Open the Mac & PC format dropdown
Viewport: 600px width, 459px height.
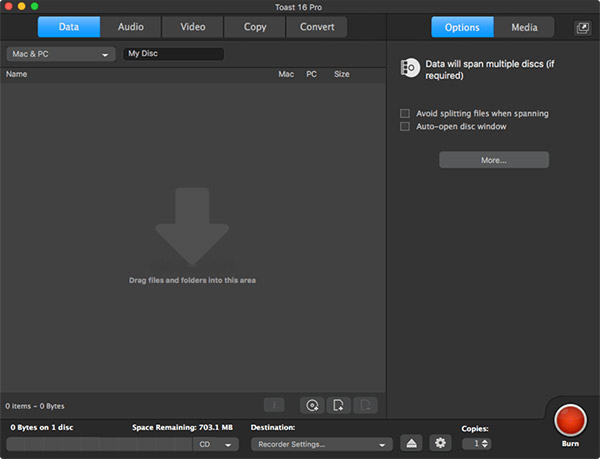click(x=60, y=54)
